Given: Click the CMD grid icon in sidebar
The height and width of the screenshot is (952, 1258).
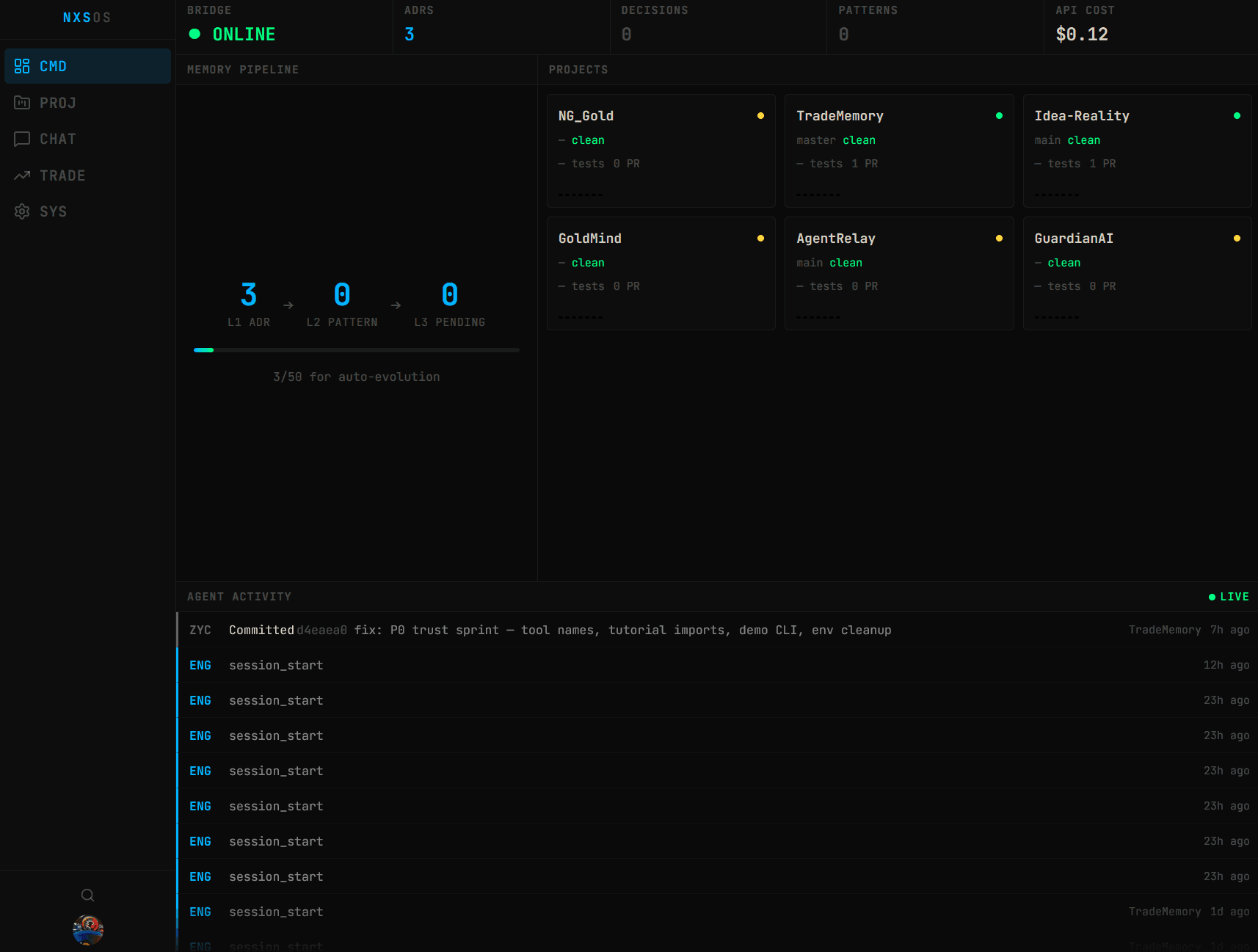Looking at the screenshot, I should (22, 66).
